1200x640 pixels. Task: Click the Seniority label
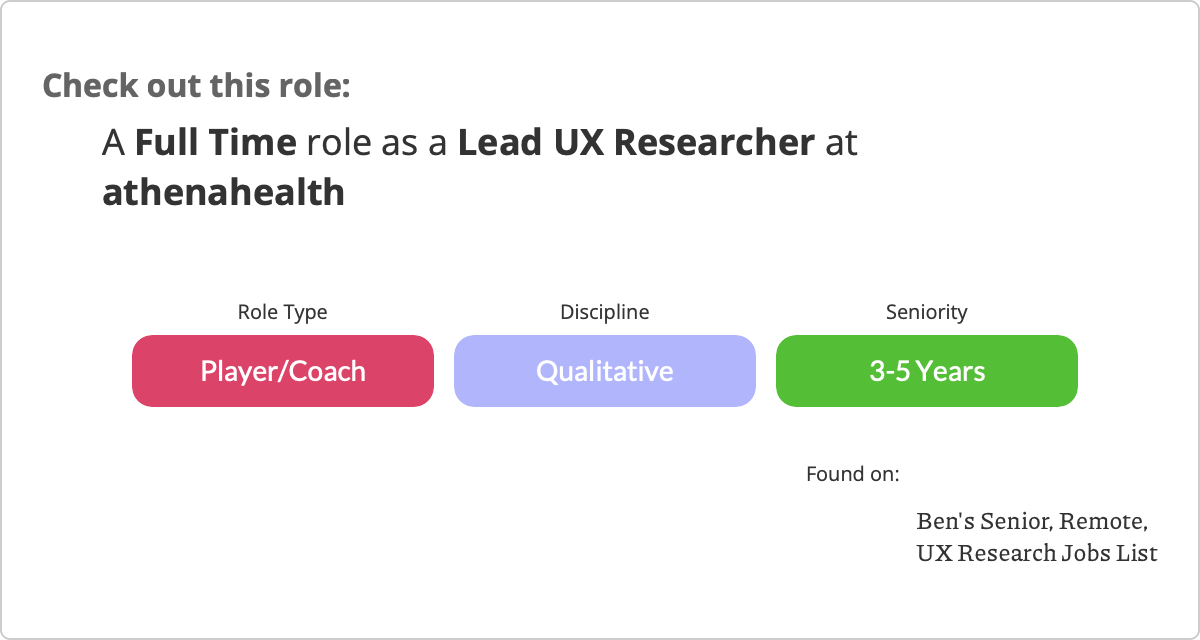927,312
